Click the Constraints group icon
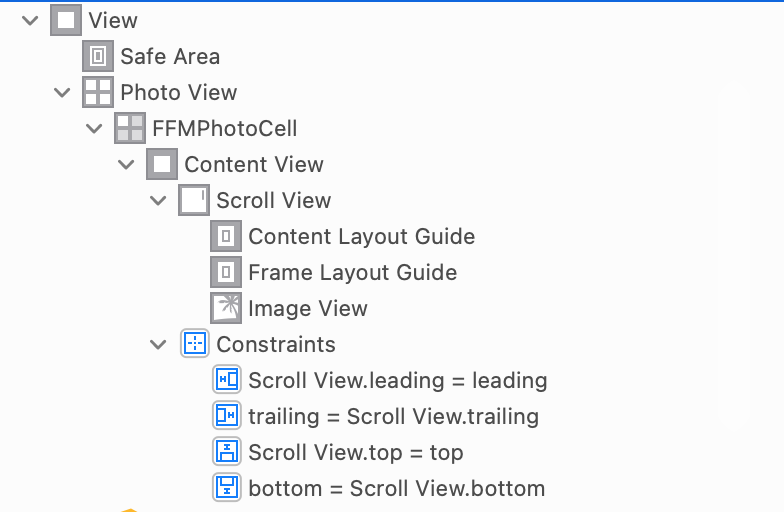This screenshot has height=512, width=784. [x=194, y=344]
